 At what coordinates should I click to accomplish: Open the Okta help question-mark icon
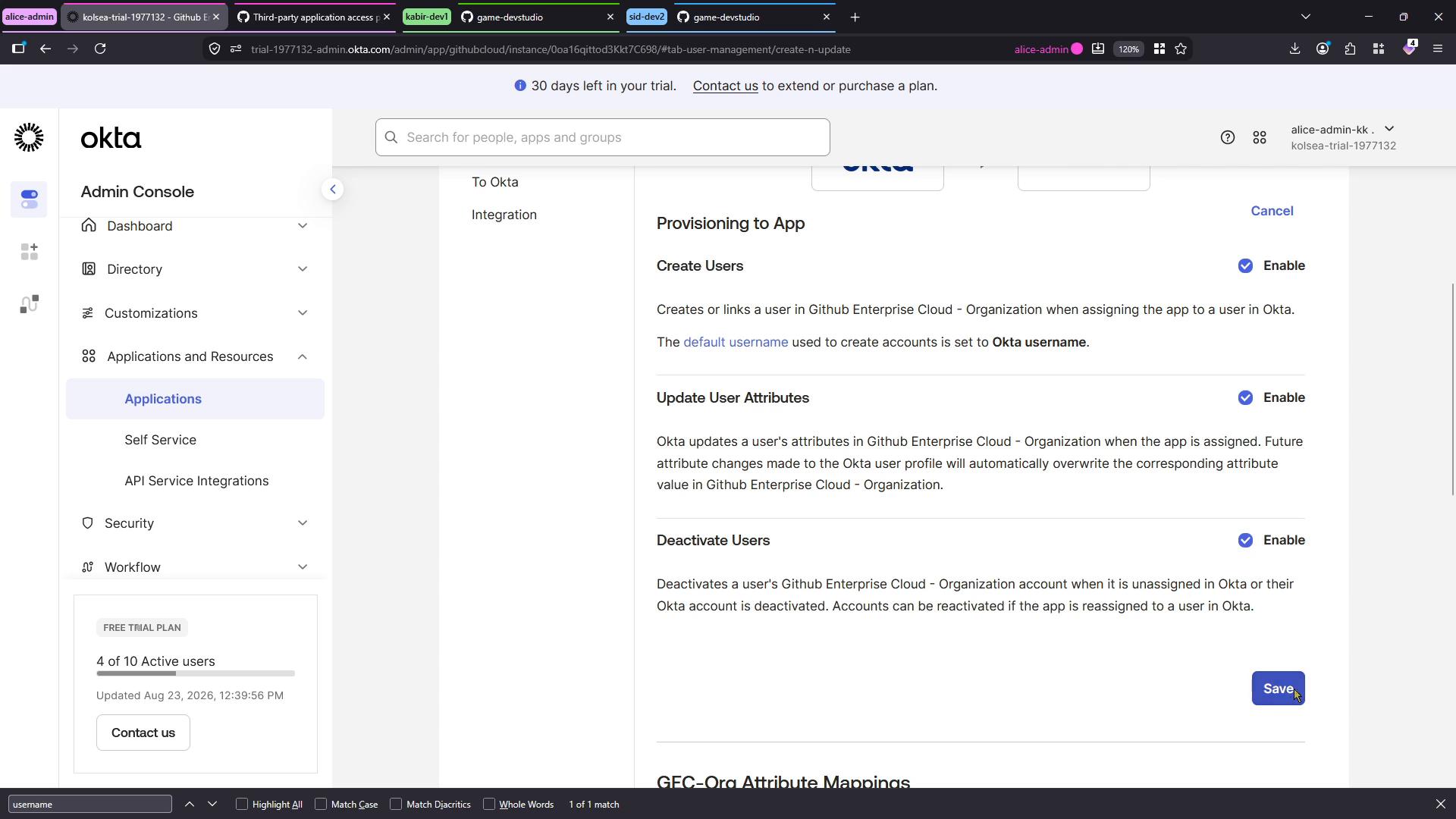point(1227,137)
